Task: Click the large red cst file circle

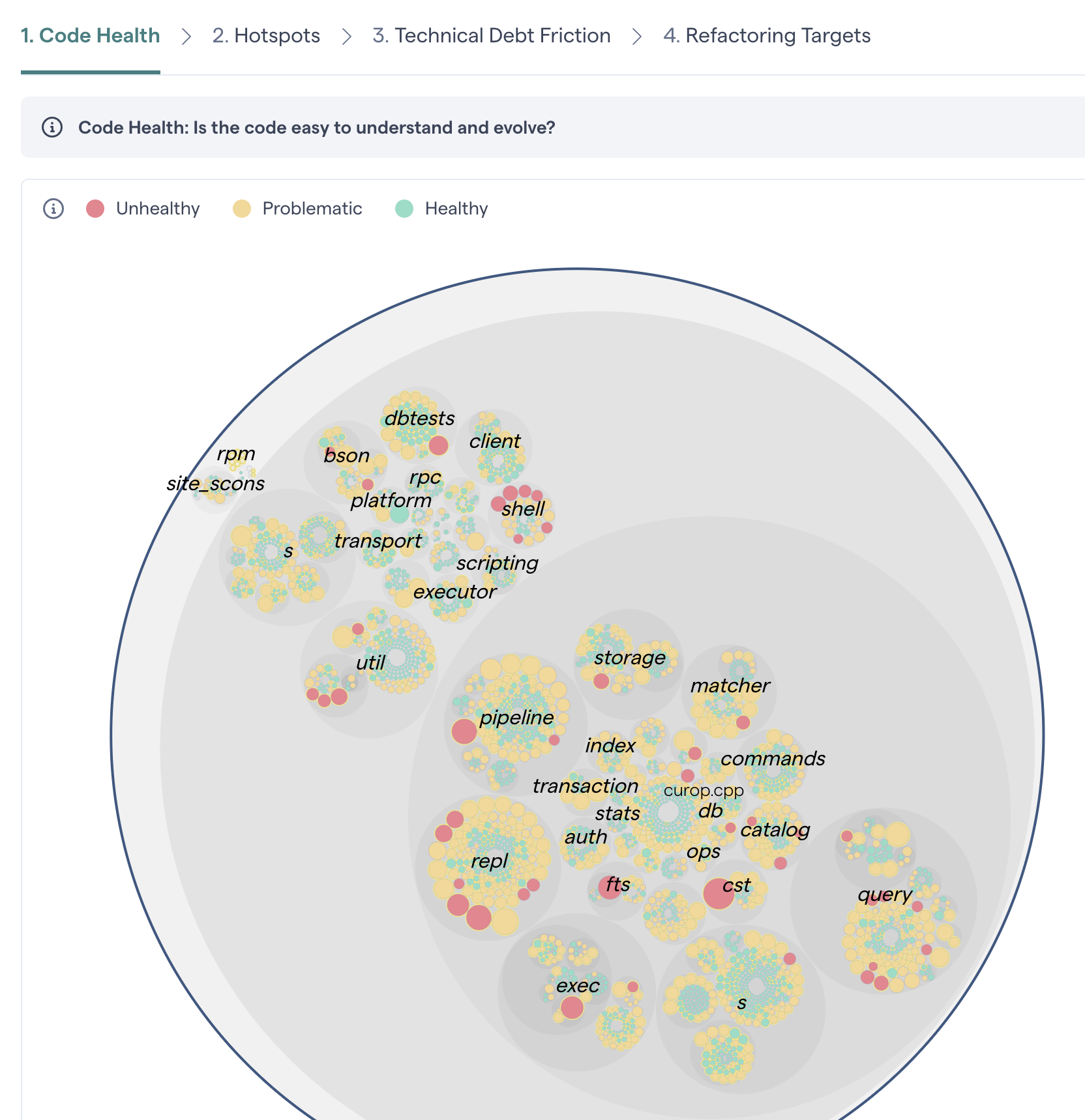Action: (719, 893)
